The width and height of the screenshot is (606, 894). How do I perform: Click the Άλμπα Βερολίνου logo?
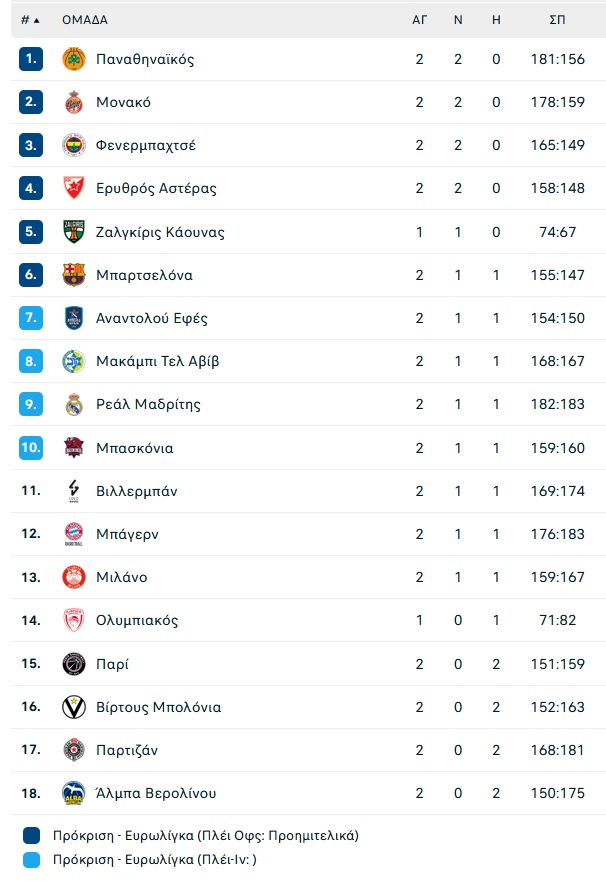pyautogui.click(x=74, y=793)
